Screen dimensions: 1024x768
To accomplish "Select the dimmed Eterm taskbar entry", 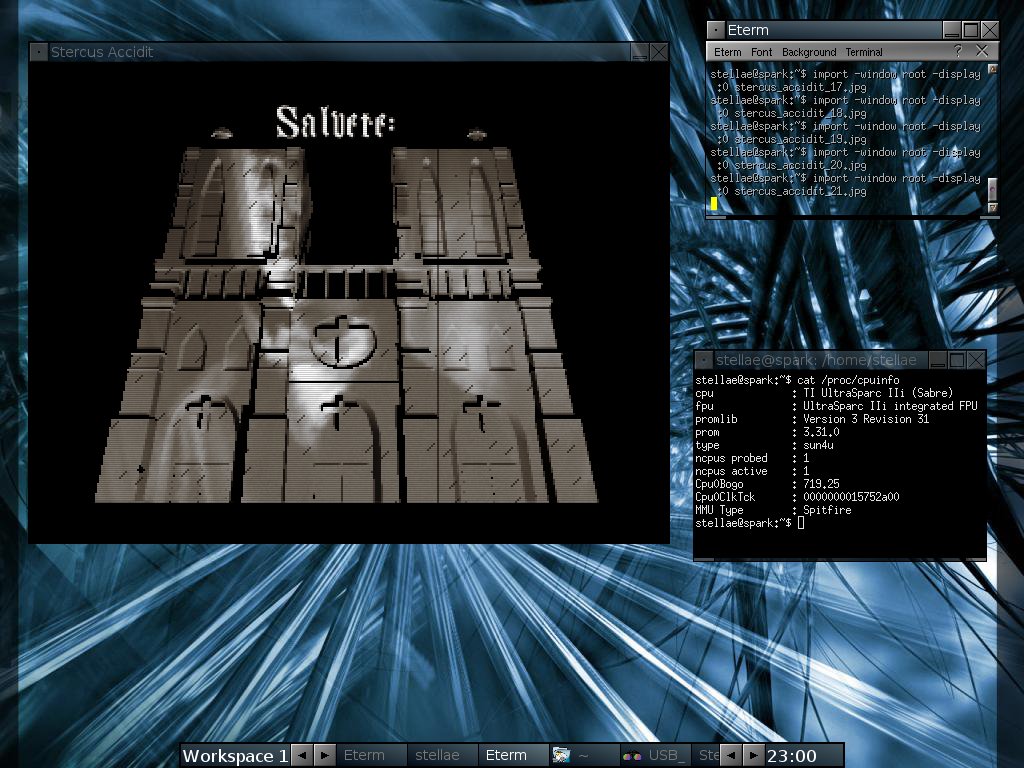I will [372, 756].
